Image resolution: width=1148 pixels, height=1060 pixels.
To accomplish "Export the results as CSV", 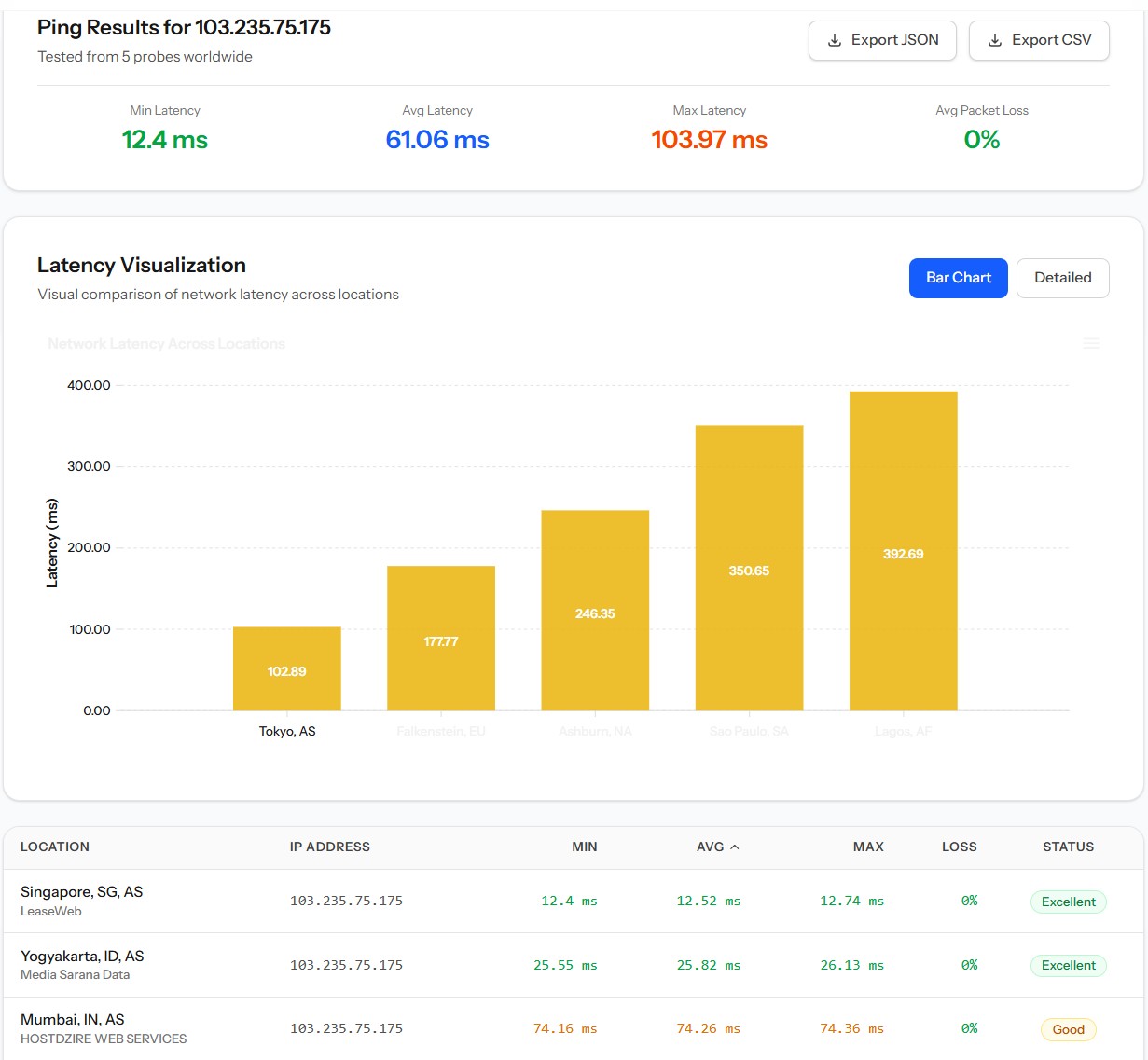I will pyautogui.click(x=1039, y=40).
